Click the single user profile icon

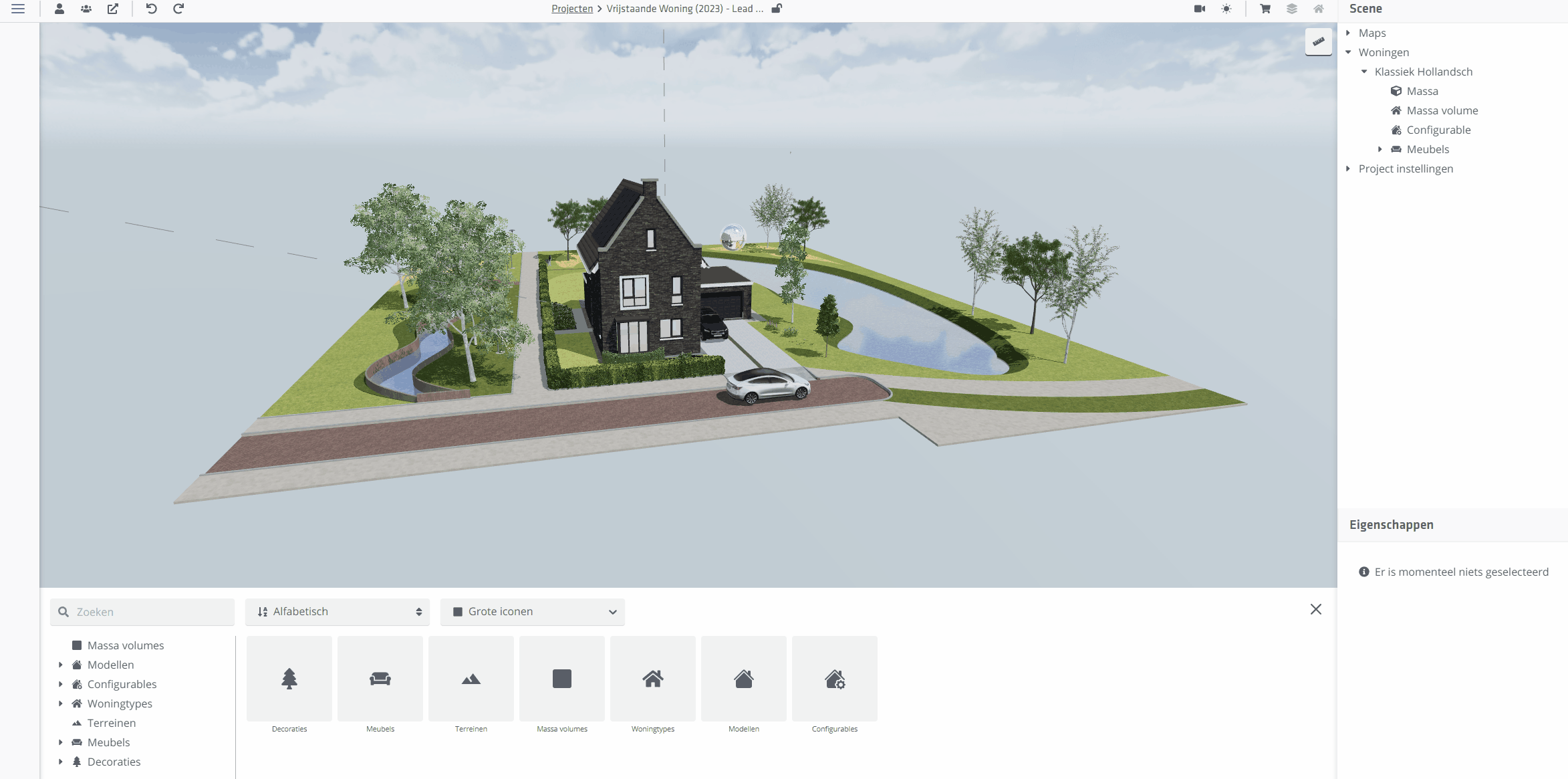click(59, 9)
